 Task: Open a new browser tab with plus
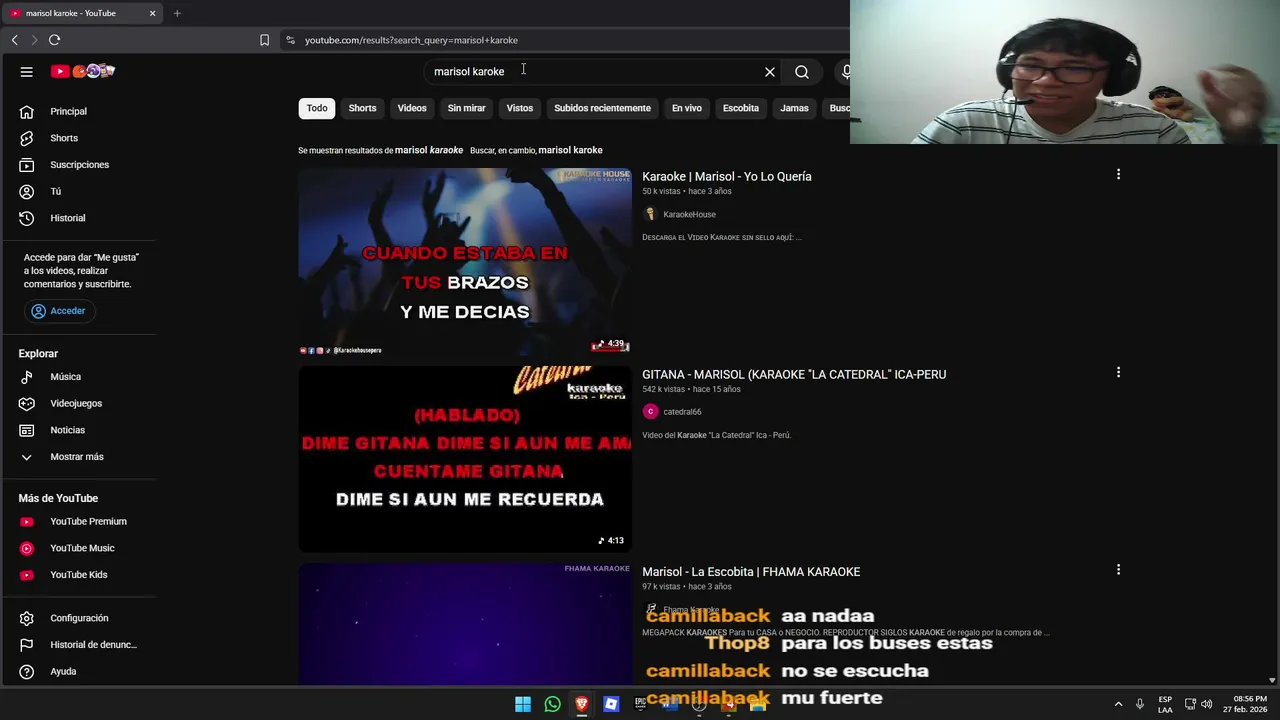(177, 13)
